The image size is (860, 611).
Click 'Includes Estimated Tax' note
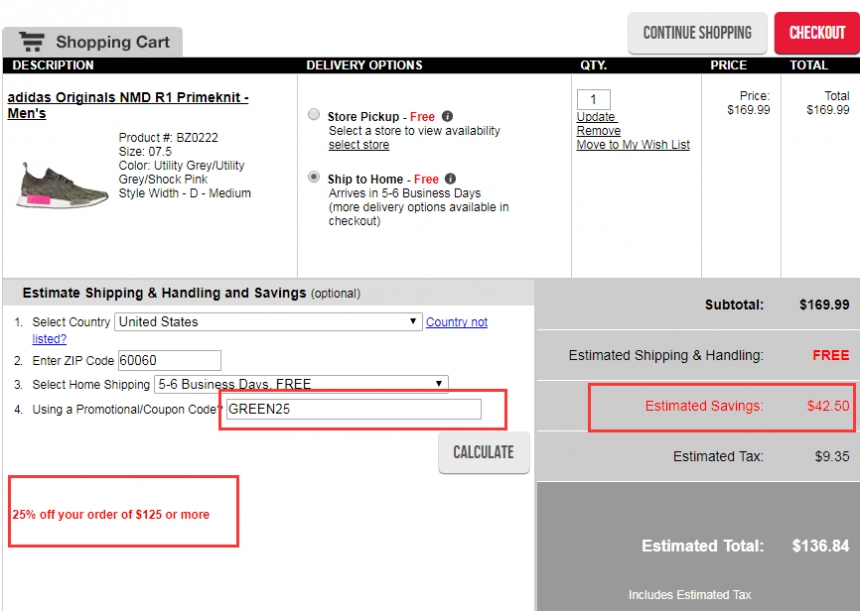[x=690, y=595]
